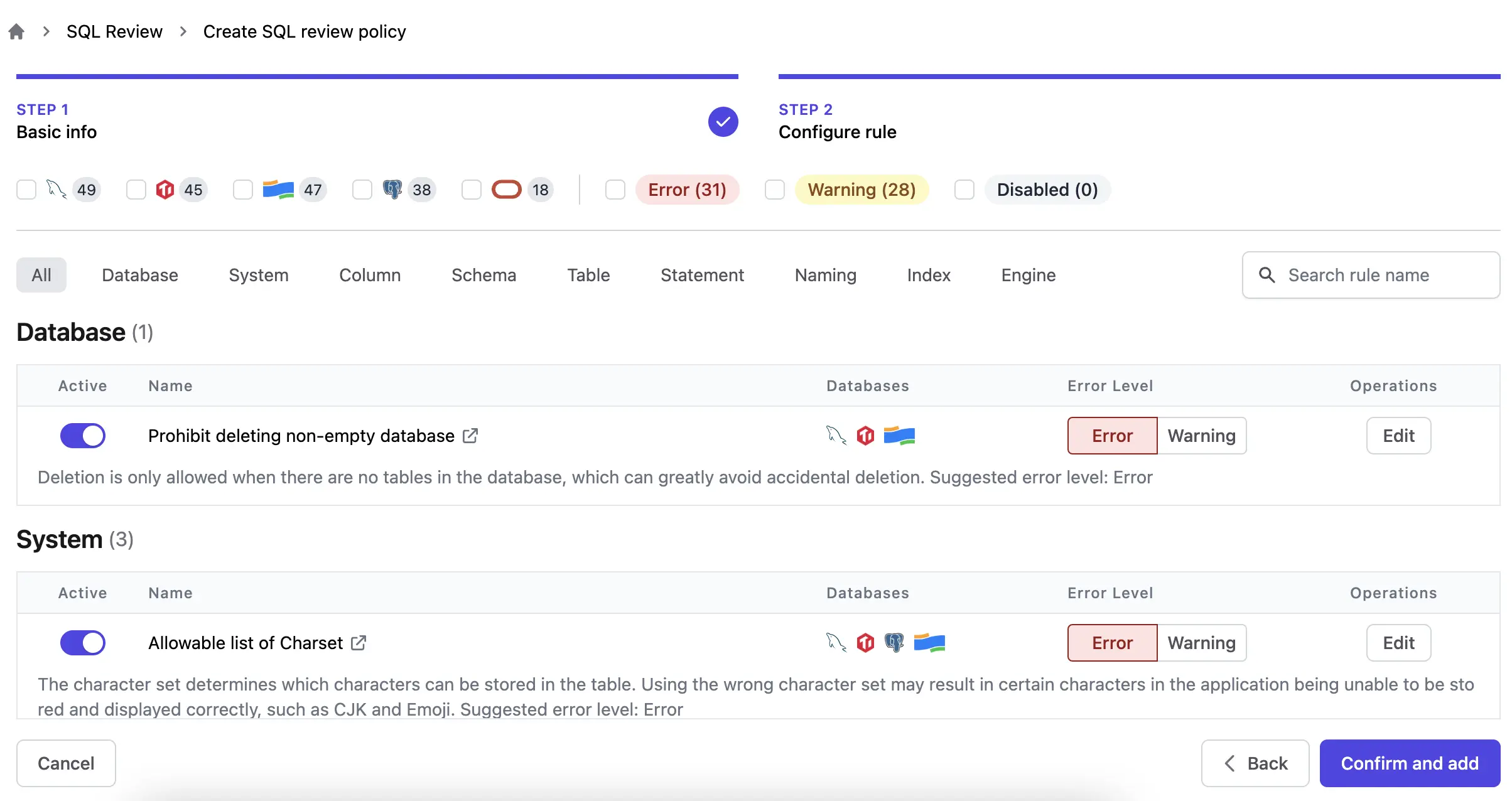Select Warning error level for Charset rule
Image resolution: width=1512 pixels, height=801 pixels.
point(1200,642)
